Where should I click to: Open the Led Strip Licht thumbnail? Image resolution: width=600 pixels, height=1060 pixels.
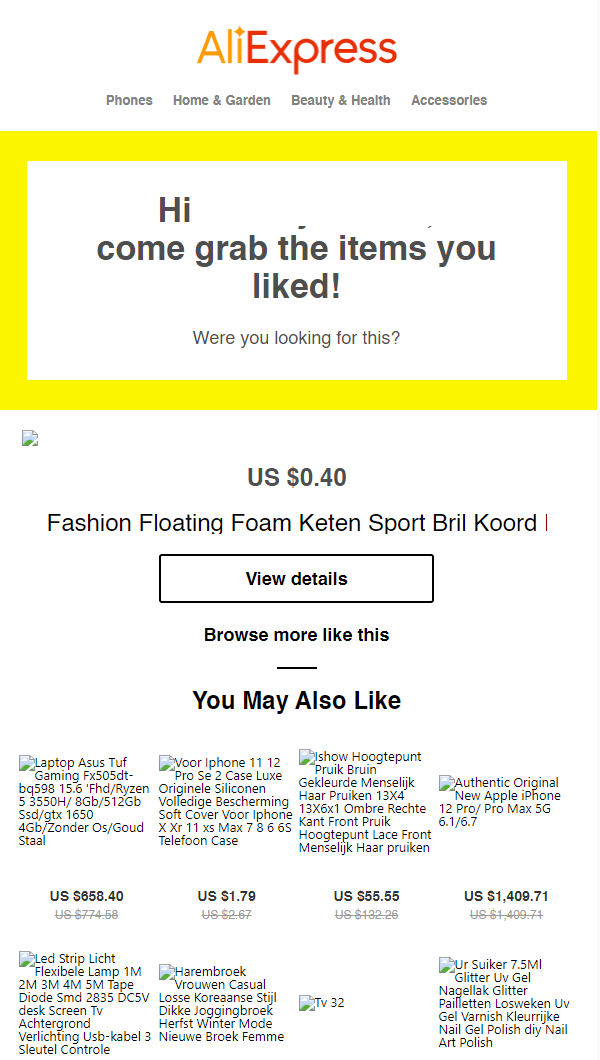pos(85,1003)
